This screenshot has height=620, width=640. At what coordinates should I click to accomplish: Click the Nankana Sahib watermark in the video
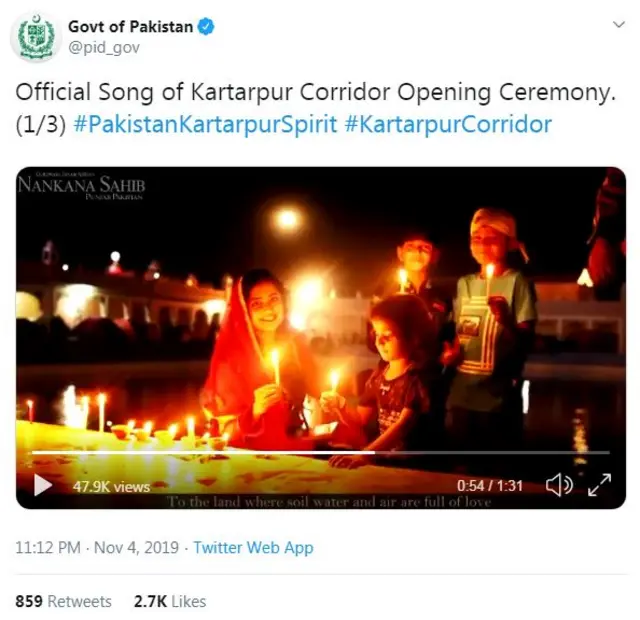point(82,186)
